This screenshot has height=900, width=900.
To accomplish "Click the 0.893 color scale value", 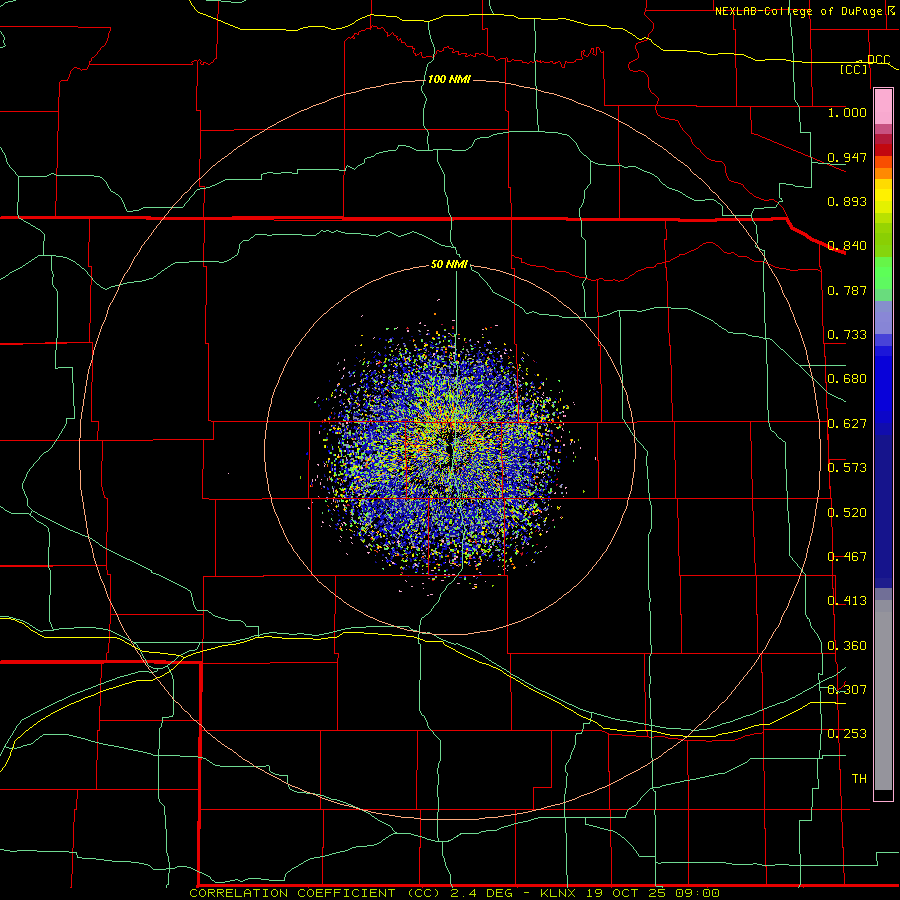I will click(x=847, y=201).
